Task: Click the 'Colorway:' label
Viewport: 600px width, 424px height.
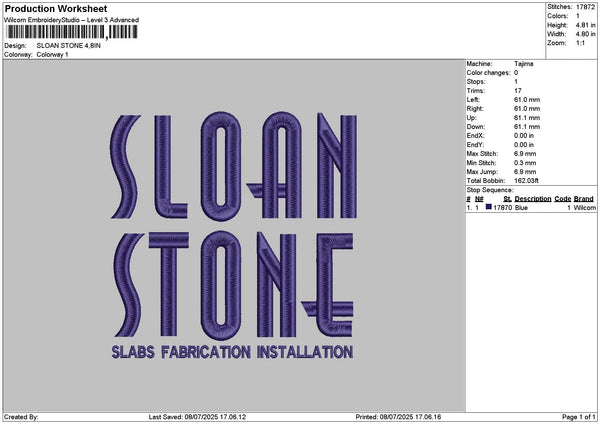Action: (18, 55)
